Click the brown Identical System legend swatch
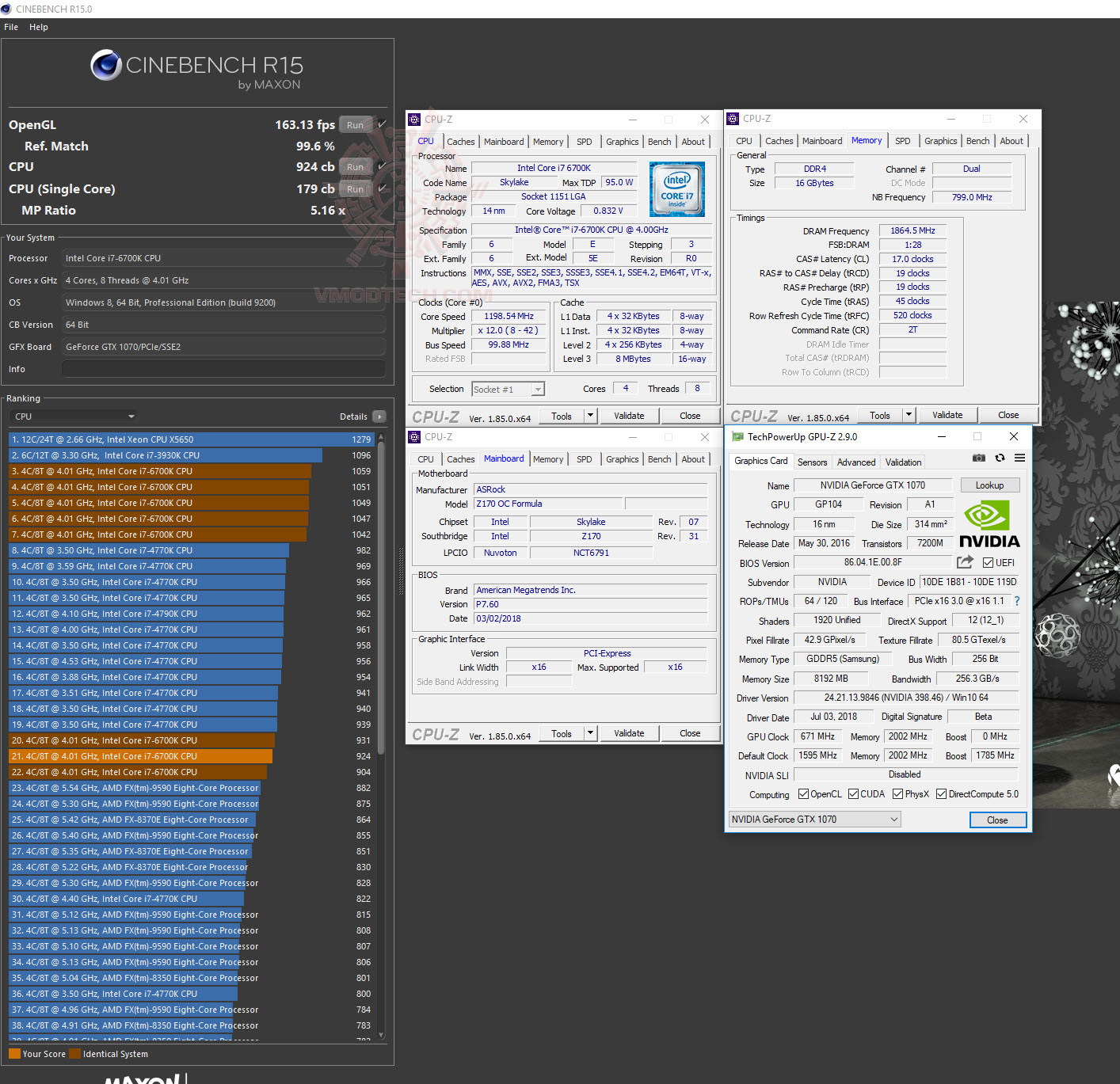Screen dimensions: 1120x1084 click(x=74, y=1054)
